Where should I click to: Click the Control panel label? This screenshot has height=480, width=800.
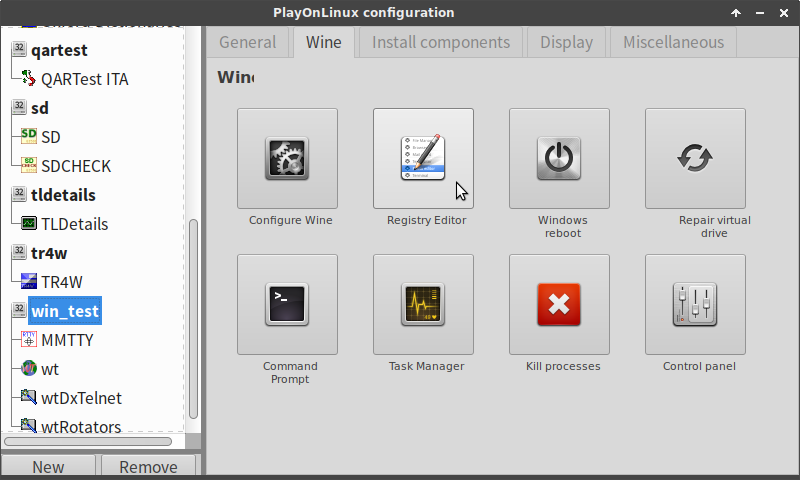coord(699,366)
